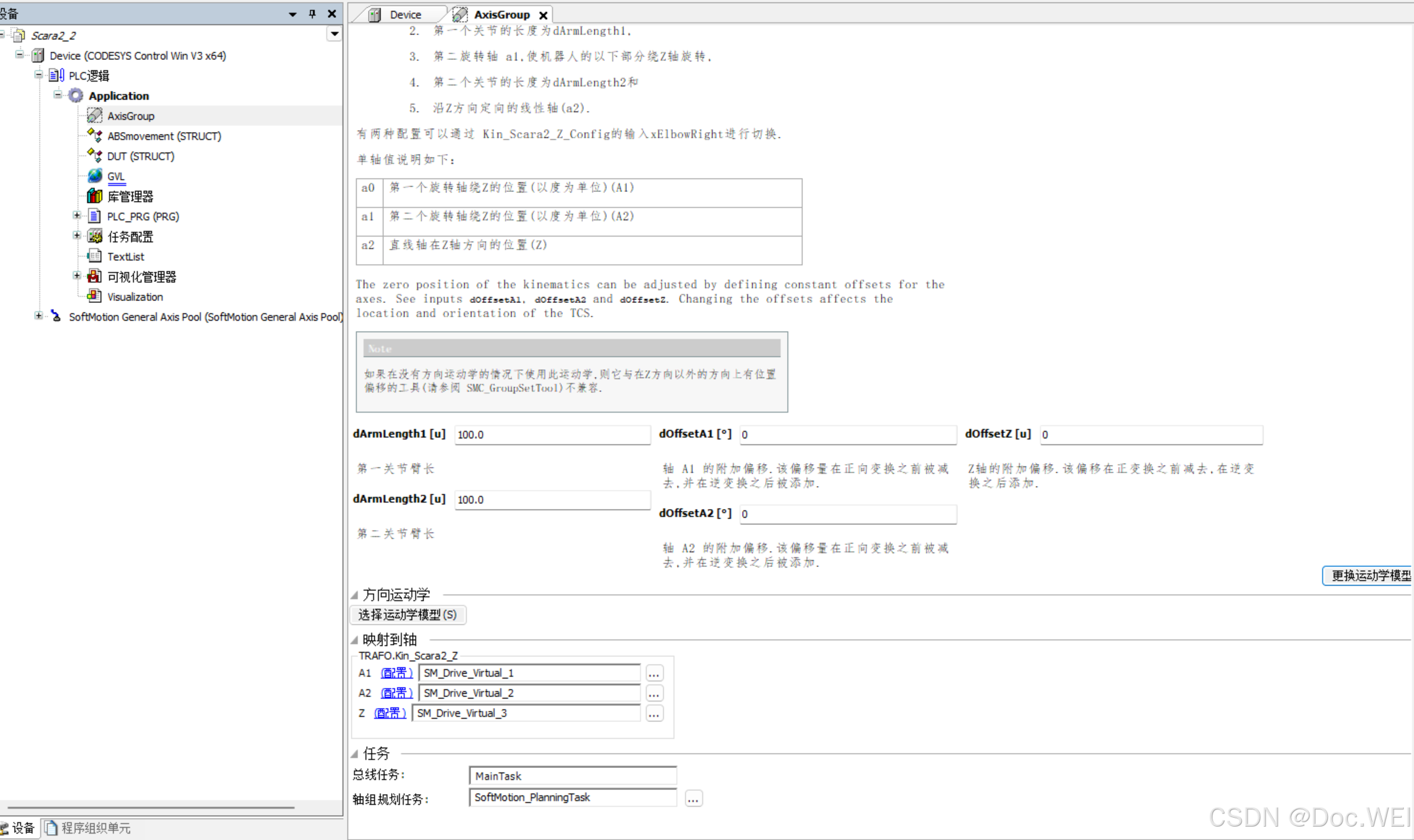Click the SoftMotion General Axis Pool icon
This screenshot has width=1414, height=840.
click(56, 316)
